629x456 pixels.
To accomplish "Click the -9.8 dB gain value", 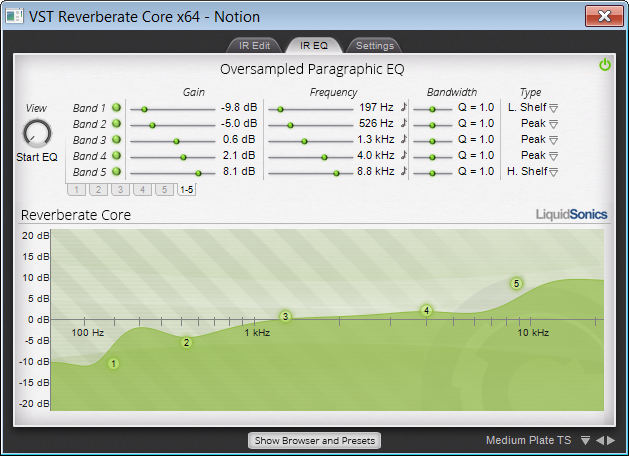I will tap(239, 107).
